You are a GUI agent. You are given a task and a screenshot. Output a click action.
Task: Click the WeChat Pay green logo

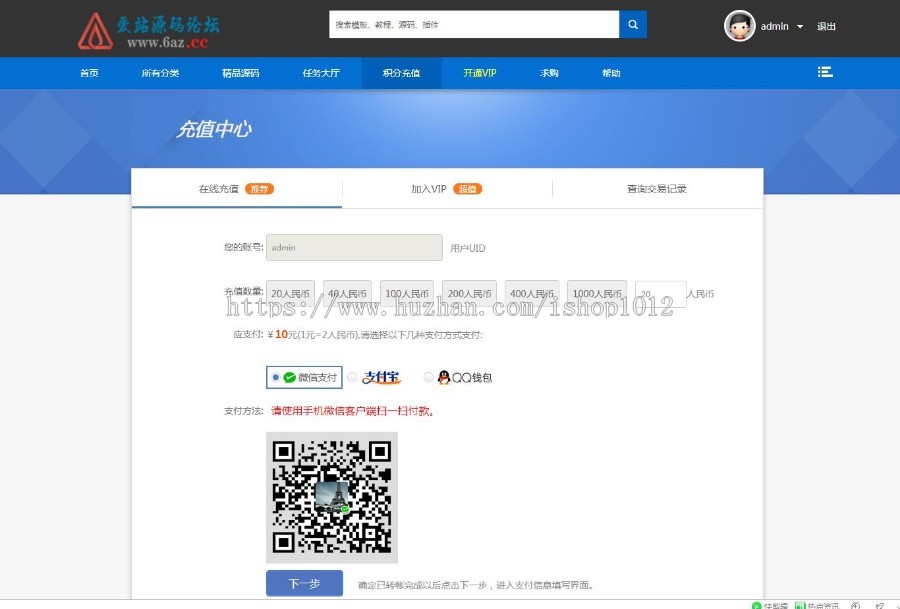coord(290,378)
